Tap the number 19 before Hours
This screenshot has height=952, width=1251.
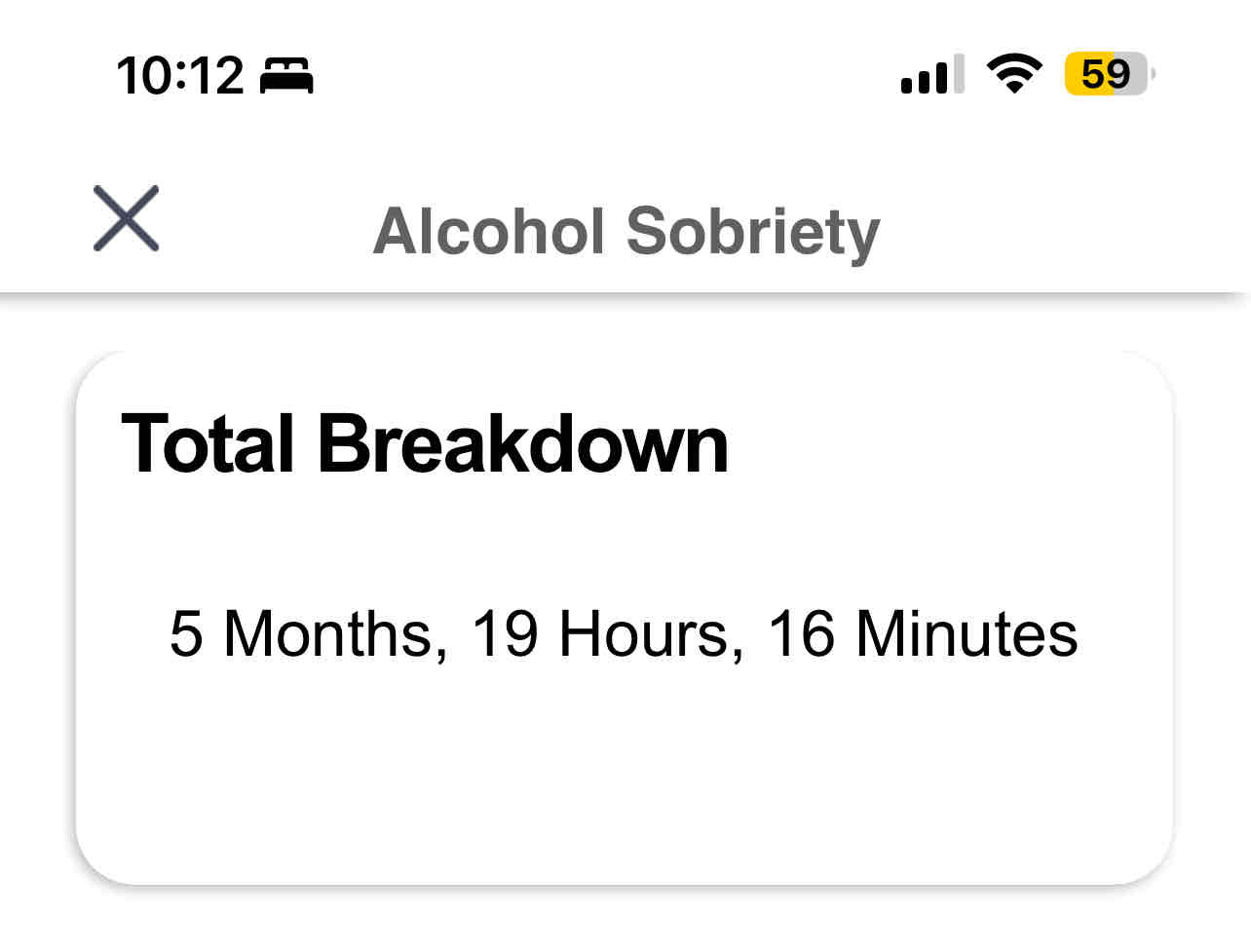tap(504, 634)
